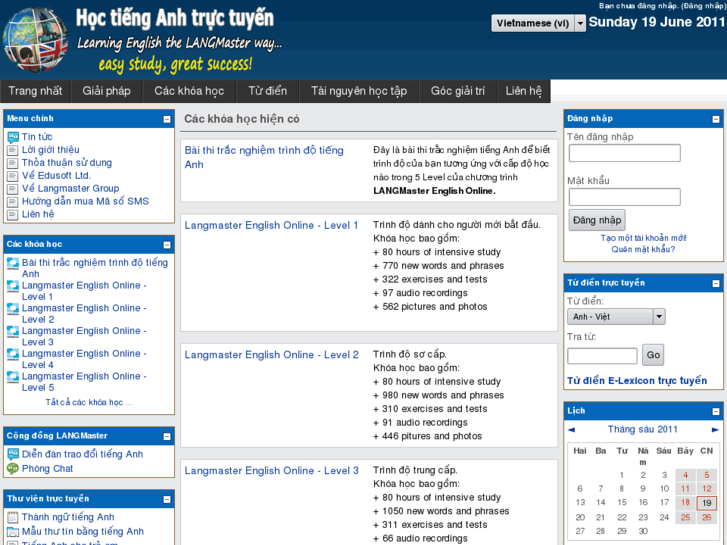The height and width of the screenshot is (545, 727).
Task: Open Trang nhất in navigation bar
Action: click(35, 91)
